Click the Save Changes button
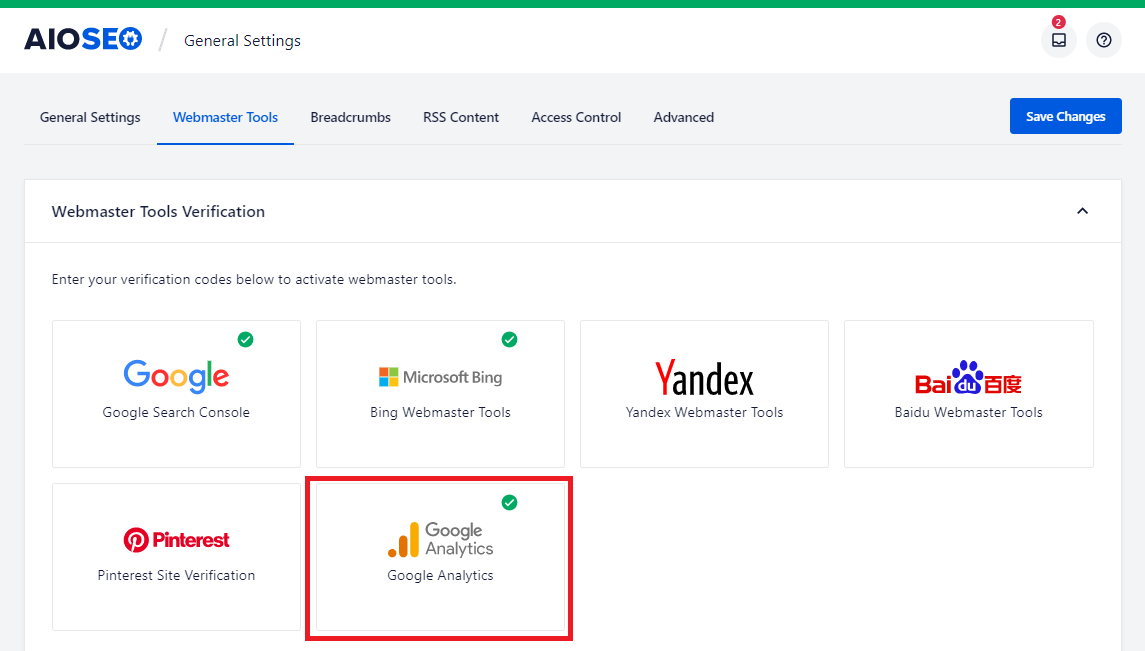Image resolution: width=1145 pixels, height=651 pixels. click(1065, 116)
